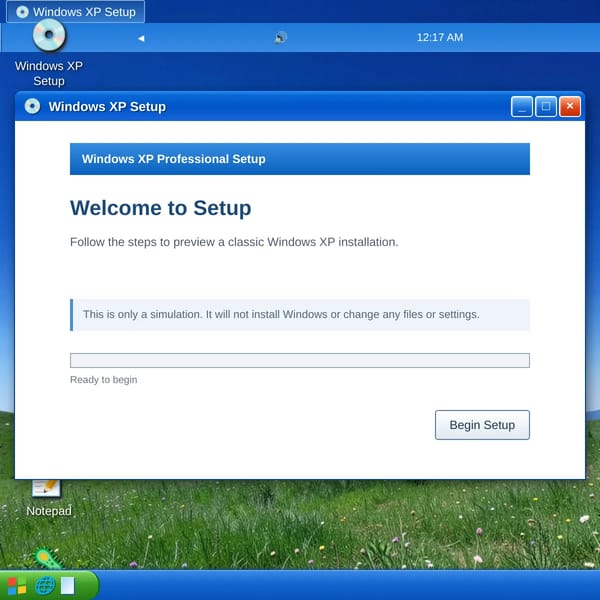The image size is (600, 600).
Task: Click the 'Ready to begin' status text
Action: [x=104, y=380]
